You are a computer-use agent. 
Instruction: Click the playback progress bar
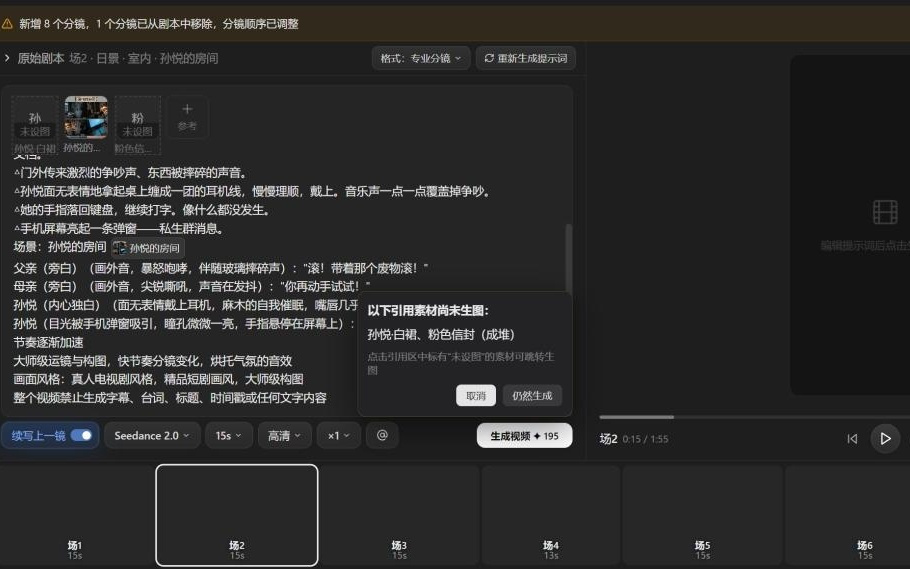pos(754,417)
